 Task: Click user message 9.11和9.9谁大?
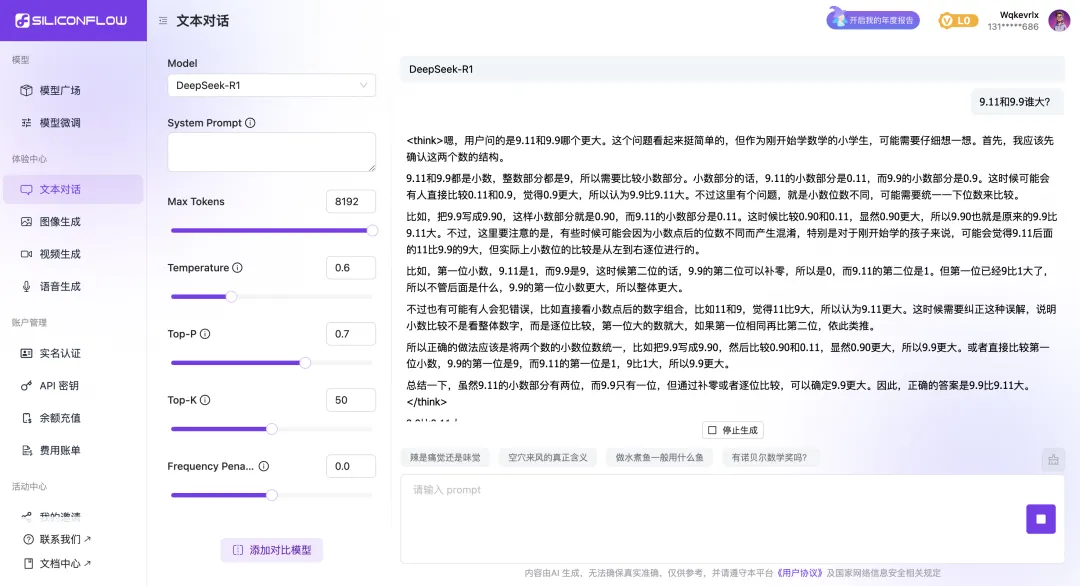[1015, 102]
